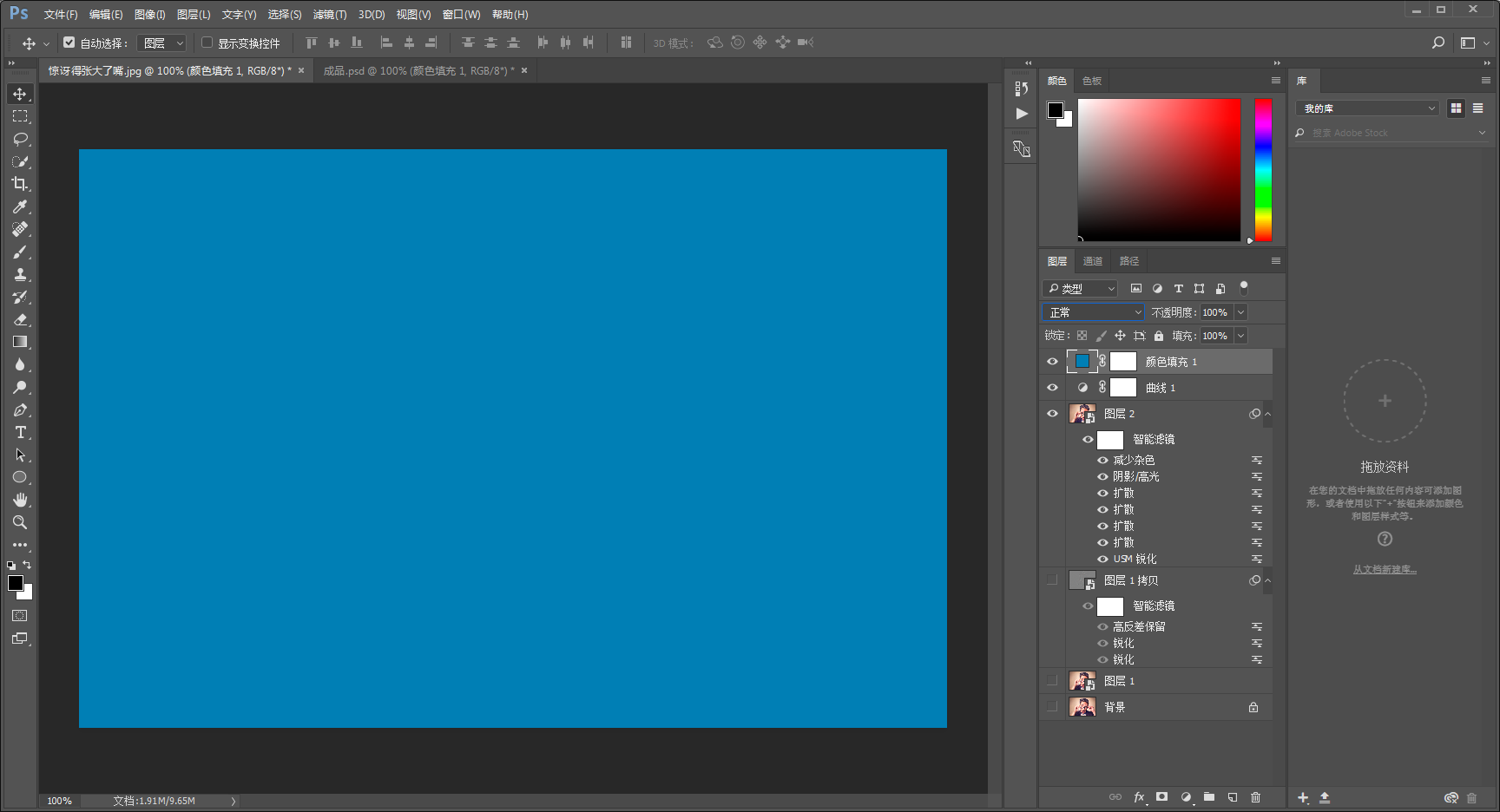This screenshot has width=1500, height=812.
Task: Switch to the 色板 tab
Action: (1092, 81)
